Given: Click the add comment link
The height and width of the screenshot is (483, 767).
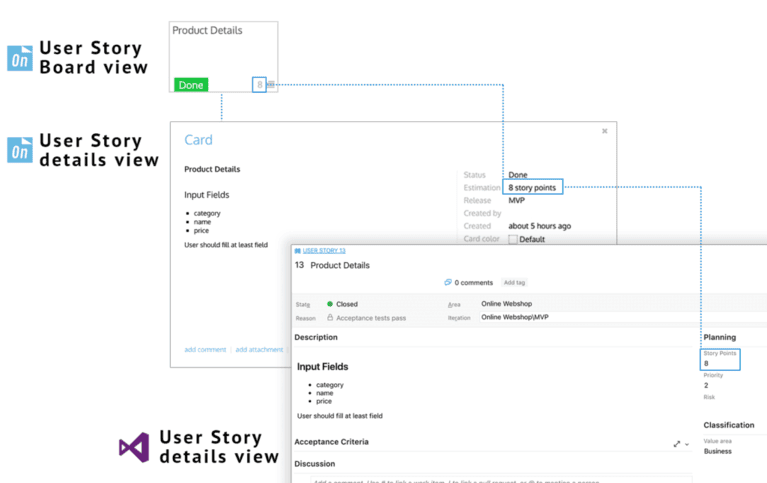Looking at the screenshot, I should coord(205,349).
